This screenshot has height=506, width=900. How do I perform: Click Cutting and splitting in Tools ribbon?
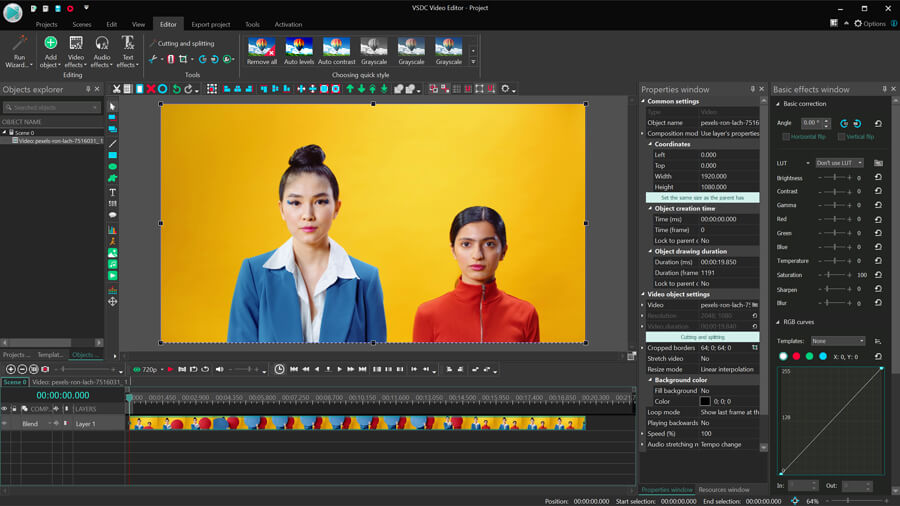tap(181, 43)
